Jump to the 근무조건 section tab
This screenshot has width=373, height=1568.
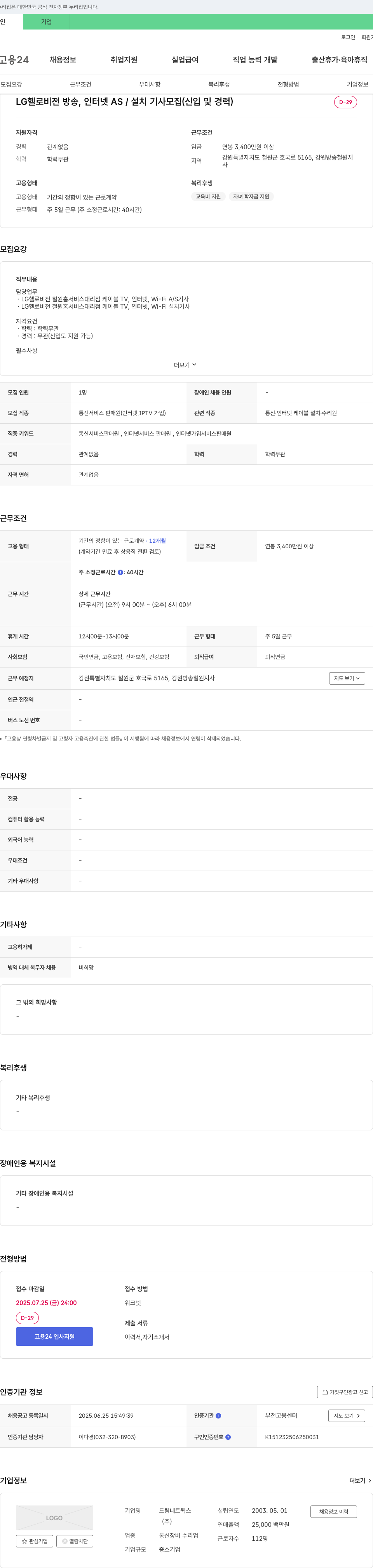80,84
